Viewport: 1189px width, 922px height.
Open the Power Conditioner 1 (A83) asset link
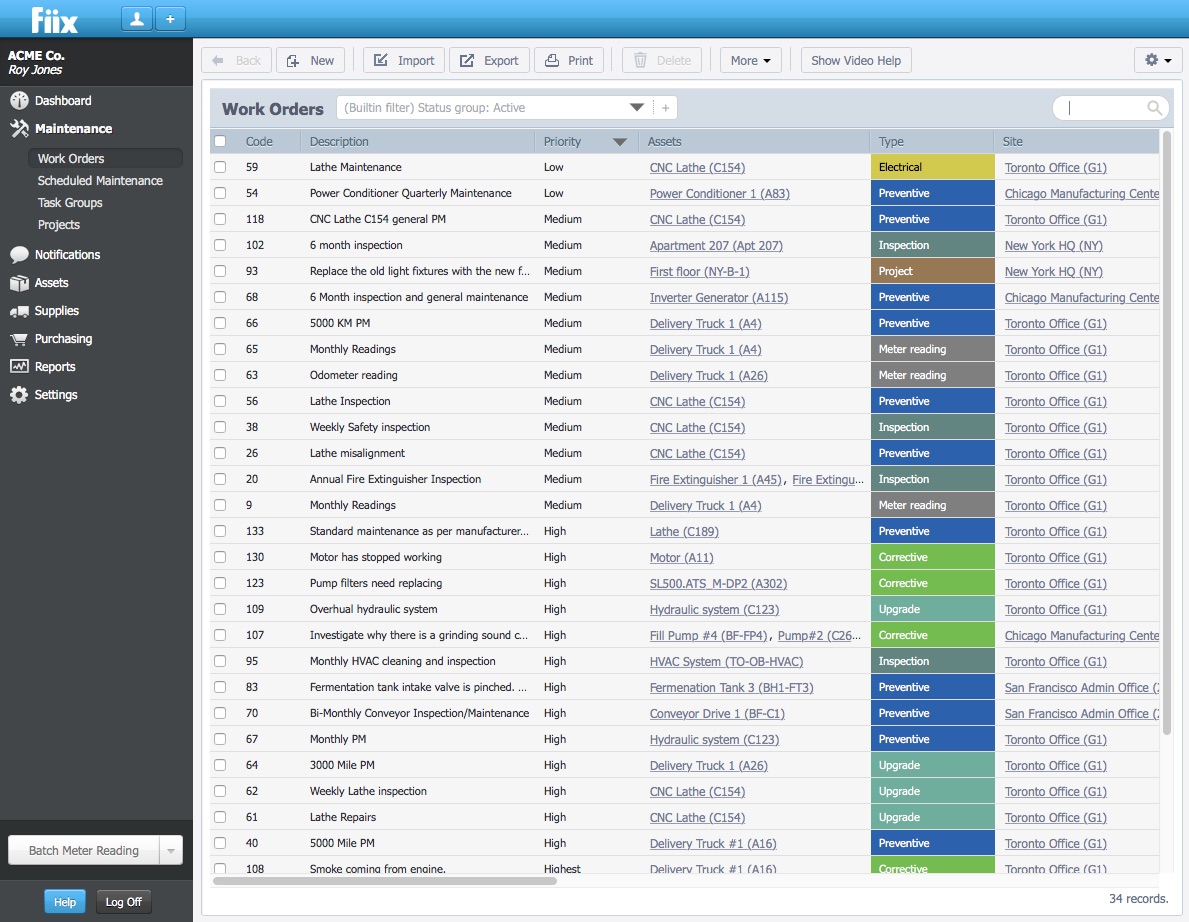tap(719, 194)
